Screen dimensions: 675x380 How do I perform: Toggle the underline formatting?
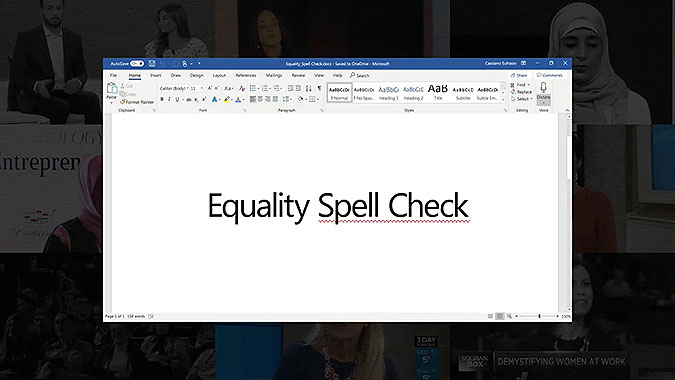(176, 99)
